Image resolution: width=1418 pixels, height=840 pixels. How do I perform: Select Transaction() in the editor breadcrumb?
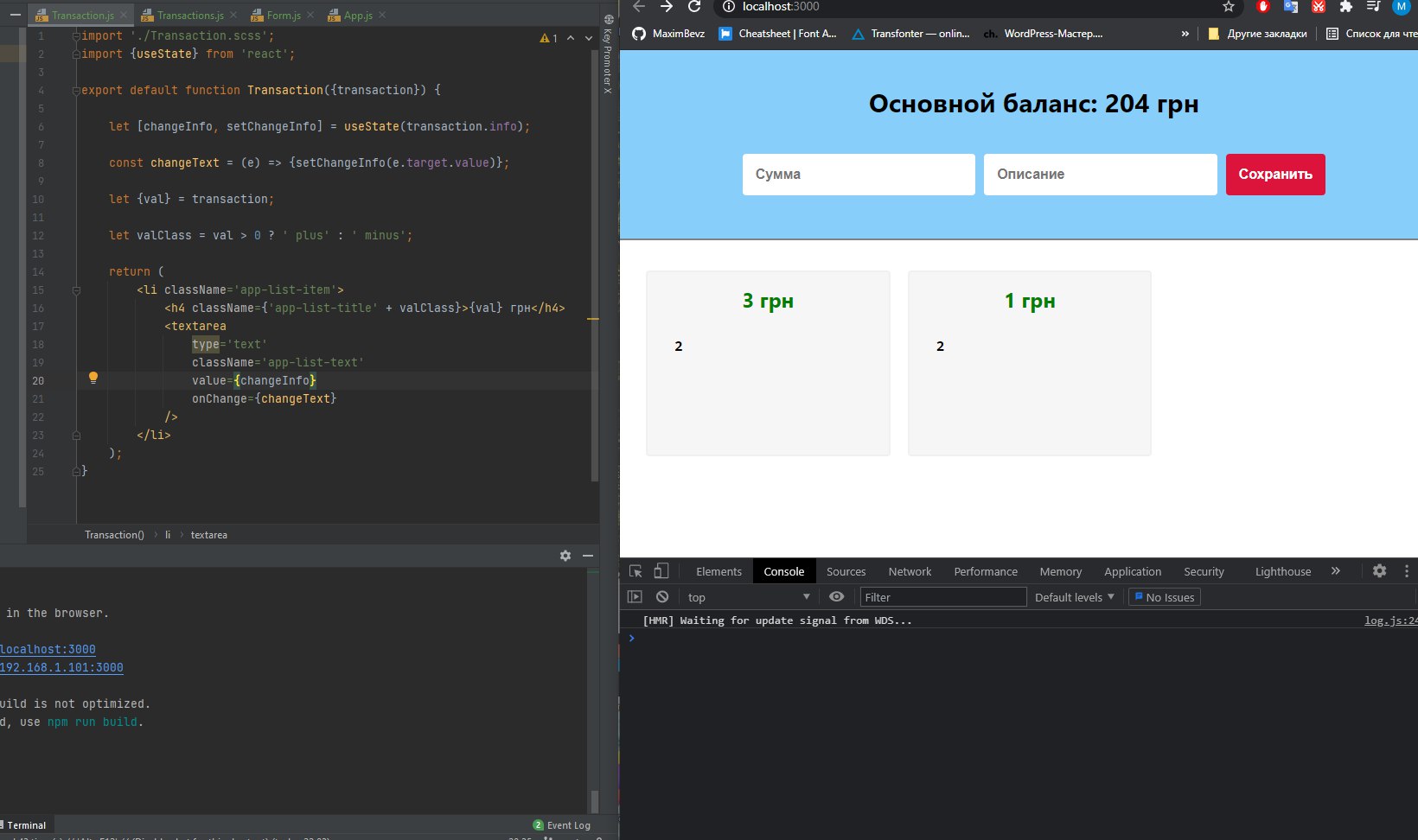(114, 535)
